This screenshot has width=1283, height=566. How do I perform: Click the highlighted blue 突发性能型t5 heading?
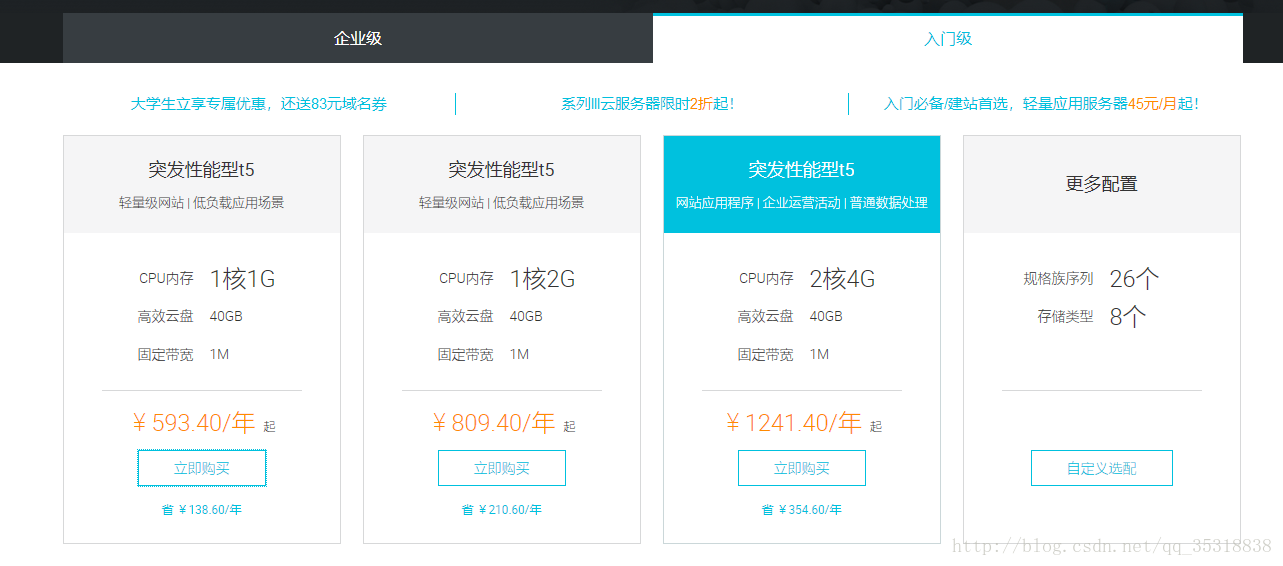(802, 169)
